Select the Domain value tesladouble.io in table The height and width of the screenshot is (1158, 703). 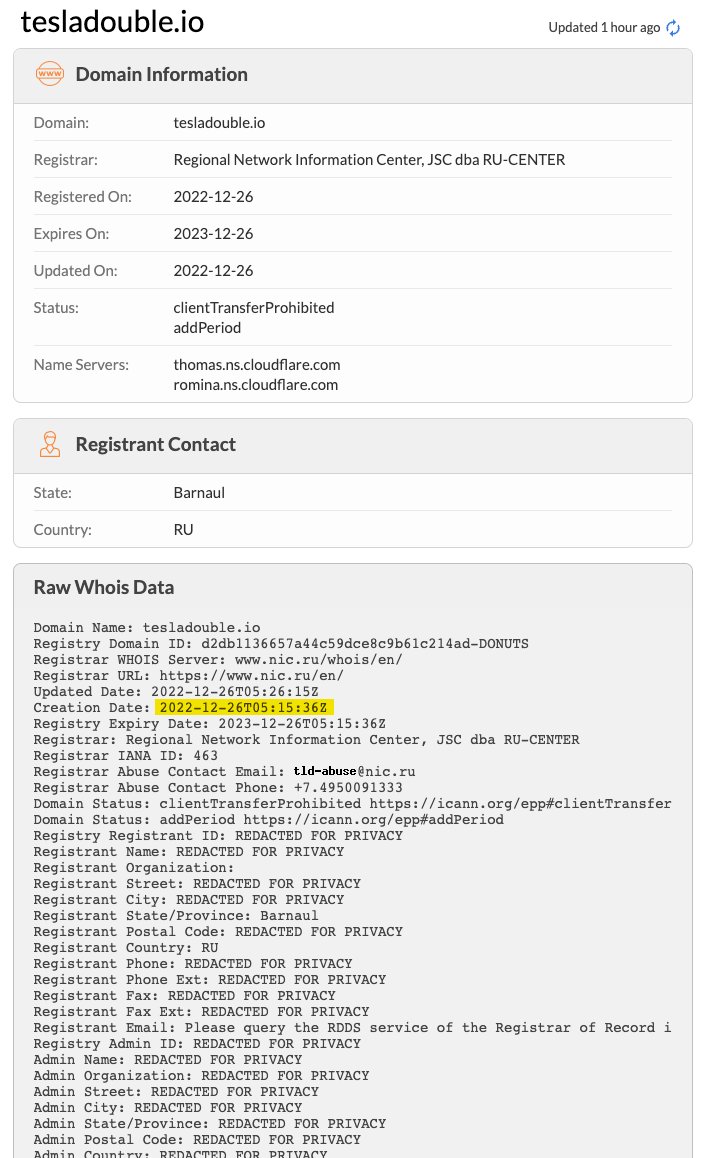pos(219,123)
